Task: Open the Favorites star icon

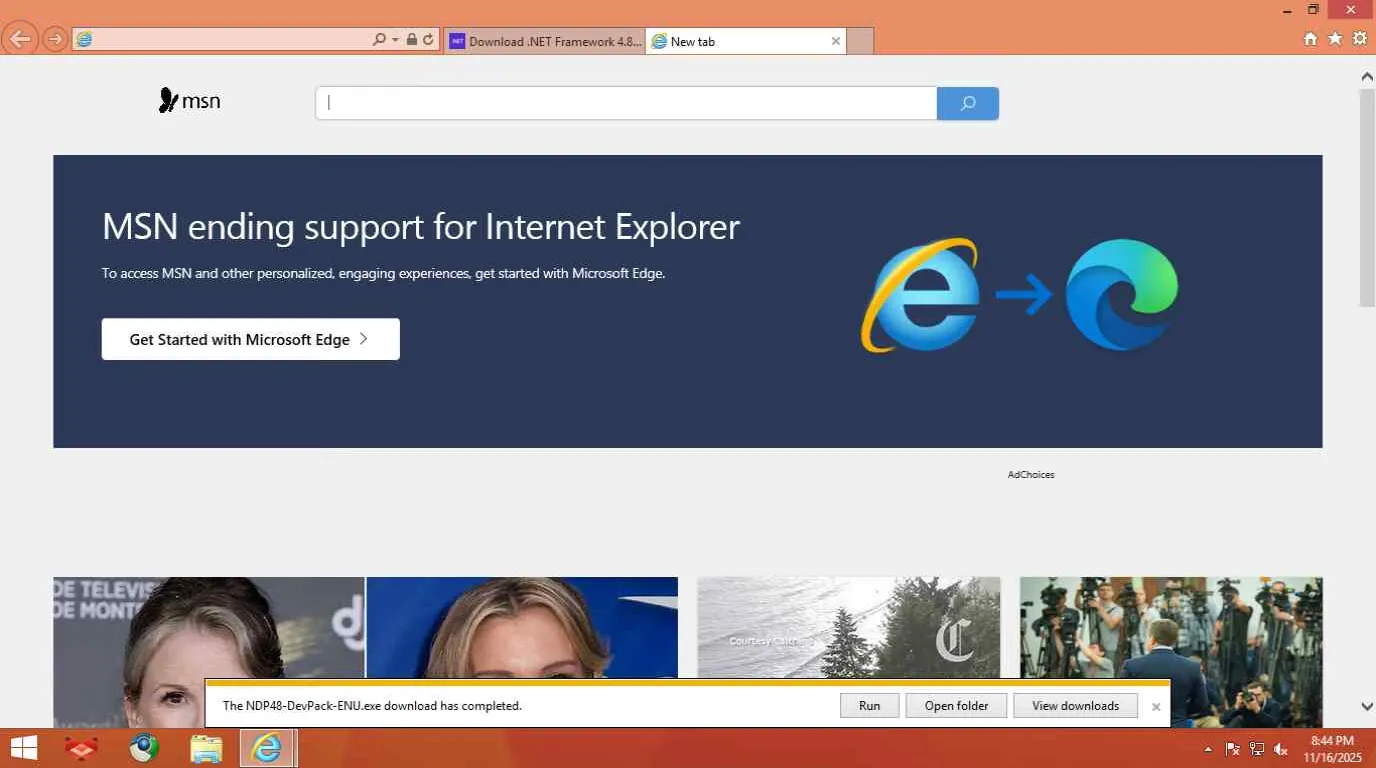Action: pos(1335,39)
